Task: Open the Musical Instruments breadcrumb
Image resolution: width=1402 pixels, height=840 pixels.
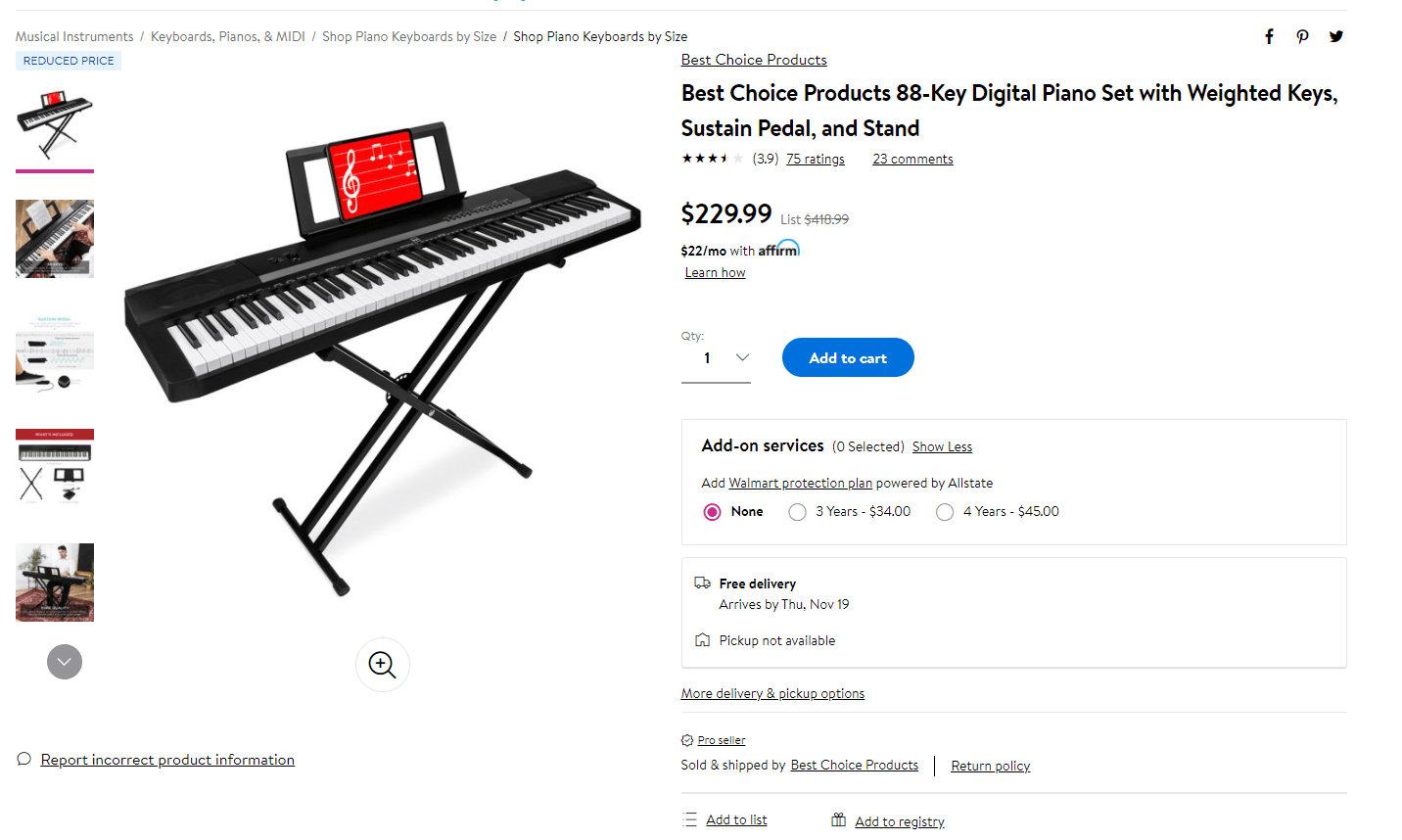Action: pyautogui.click(x=73, y=36)
